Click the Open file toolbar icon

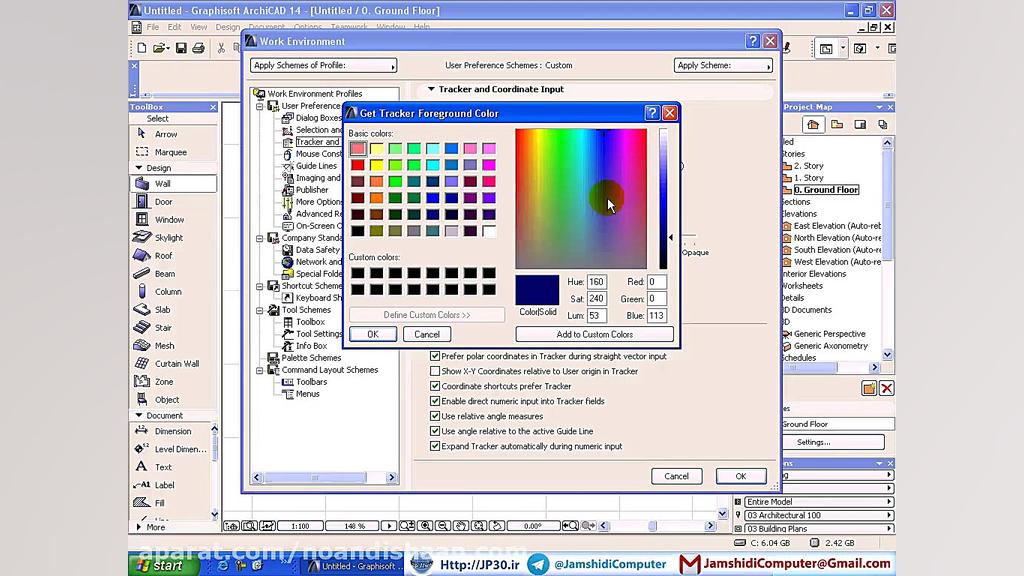(160, 48)
